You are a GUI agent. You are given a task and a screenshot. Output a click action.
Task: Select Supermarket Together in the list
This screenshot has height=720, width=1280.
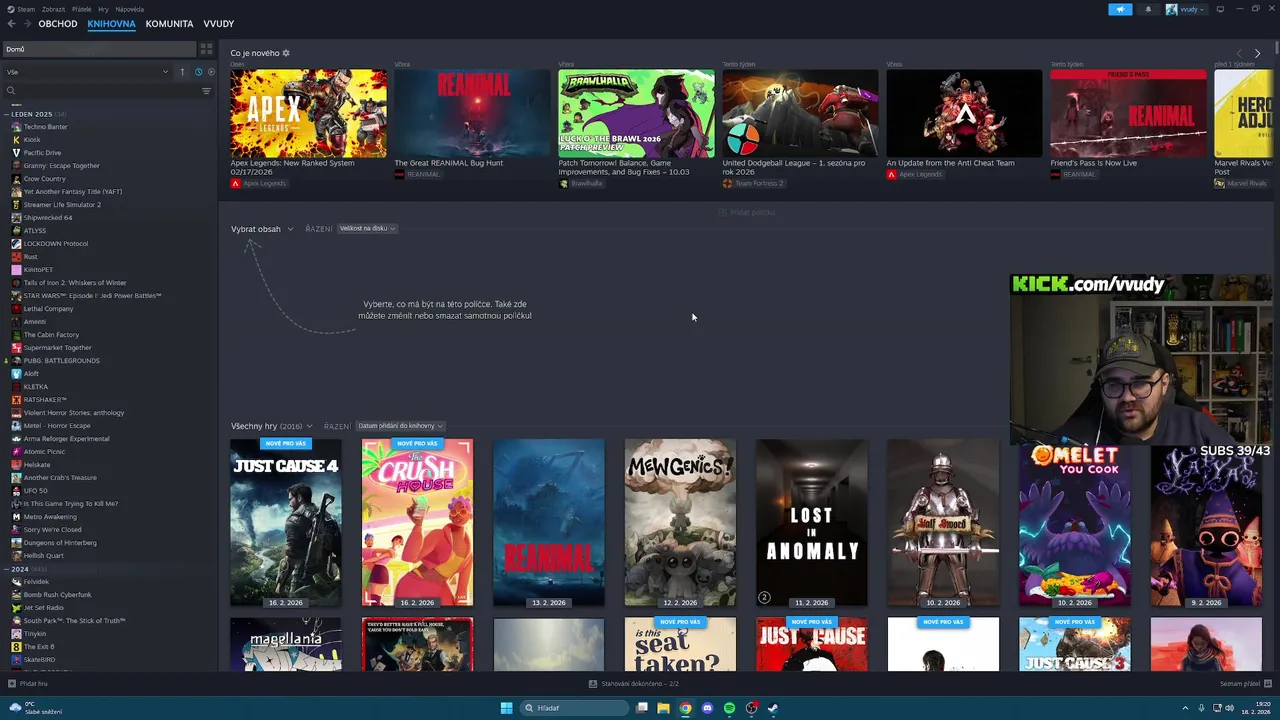click(x=57, y=348)
